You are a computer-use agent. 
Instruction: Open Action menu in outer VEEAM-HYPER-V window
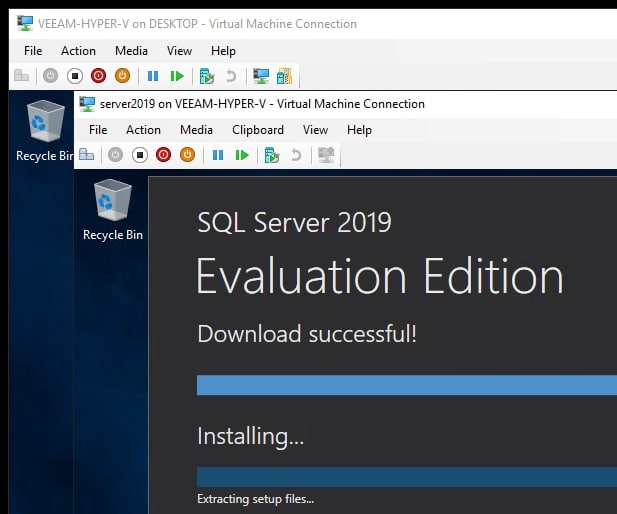click(78, 51)
